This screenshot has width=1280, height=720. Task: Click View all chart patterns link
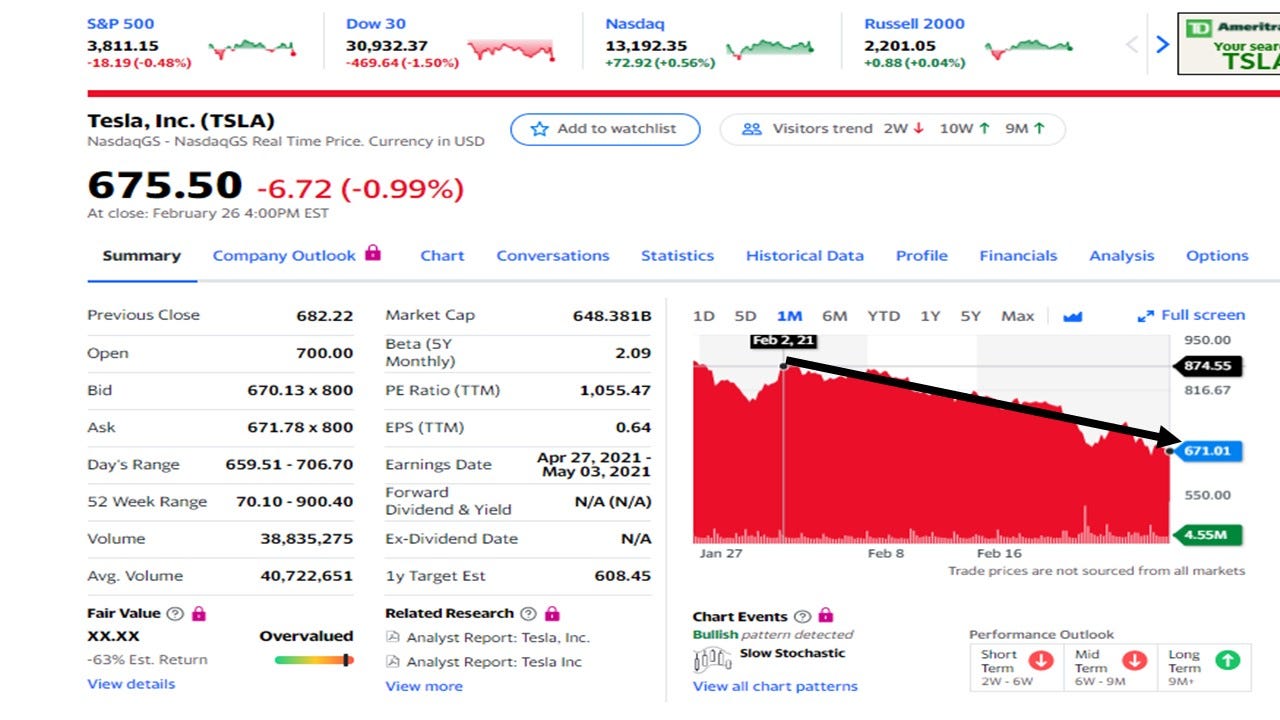(775, 686)
